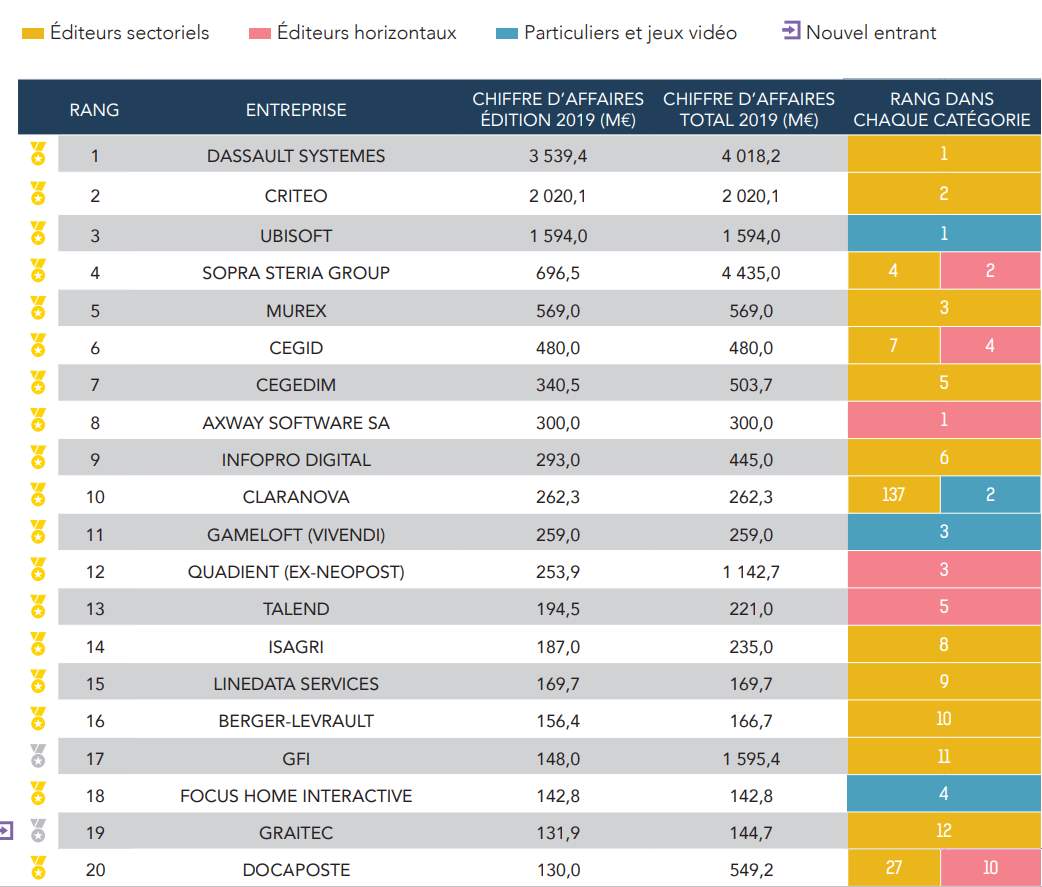Select the total revenue value 4 018,2
The width and height of the screenshot is (1042, 887).
[x=751, y=156]
